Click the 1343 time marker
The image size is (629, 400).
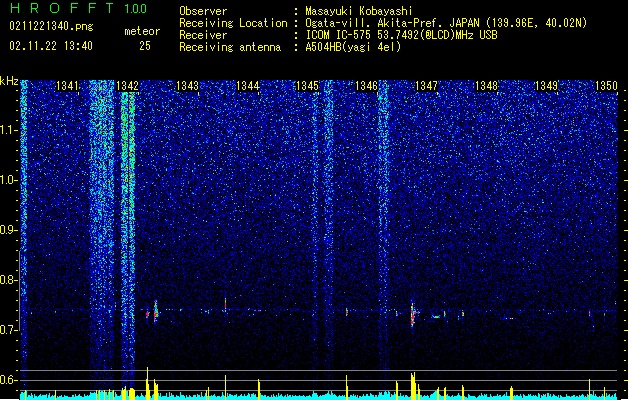point(187,86)
